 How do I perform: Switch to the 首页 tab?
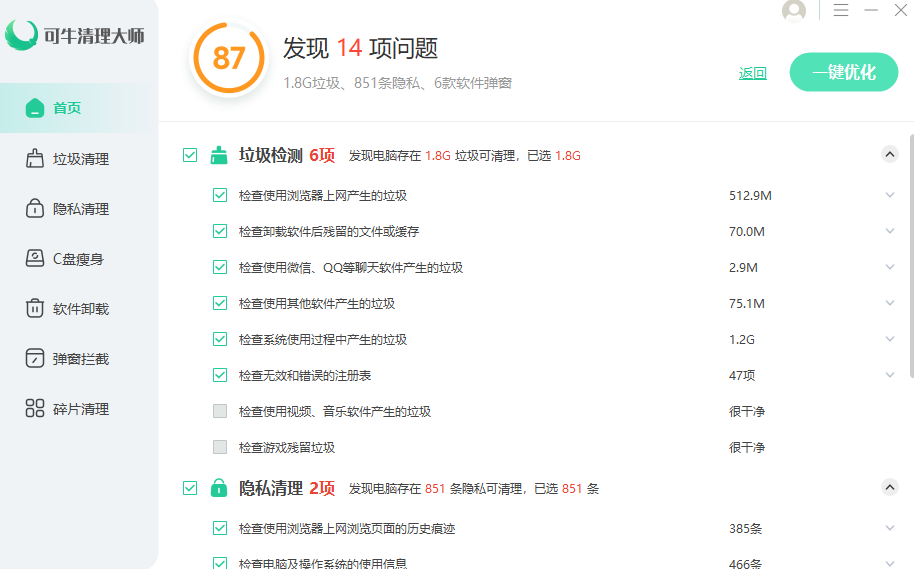[x=67, y=109]
